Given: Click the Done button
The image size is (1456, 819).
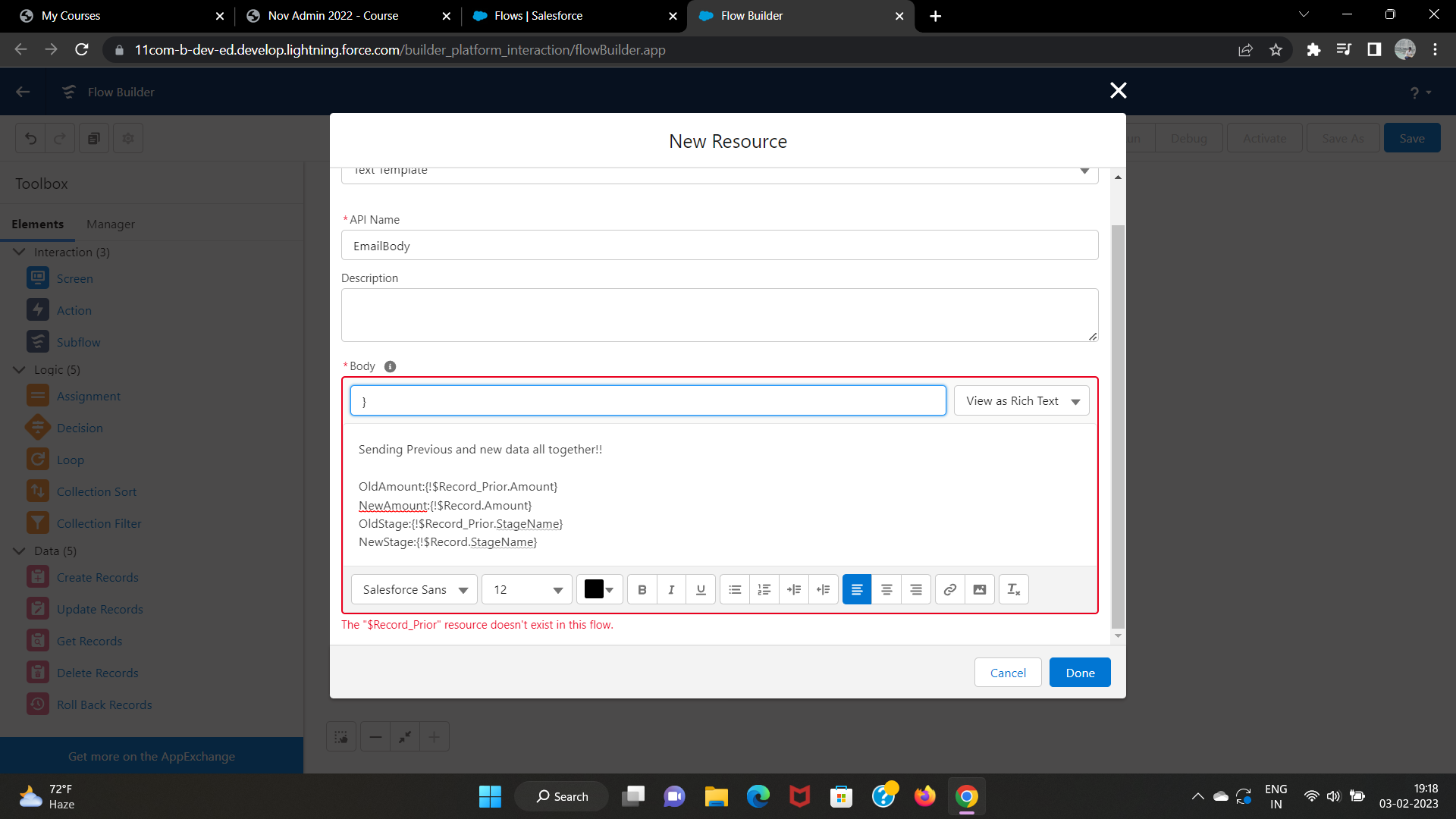Looking at the screenshot, I should (1080, 673).
